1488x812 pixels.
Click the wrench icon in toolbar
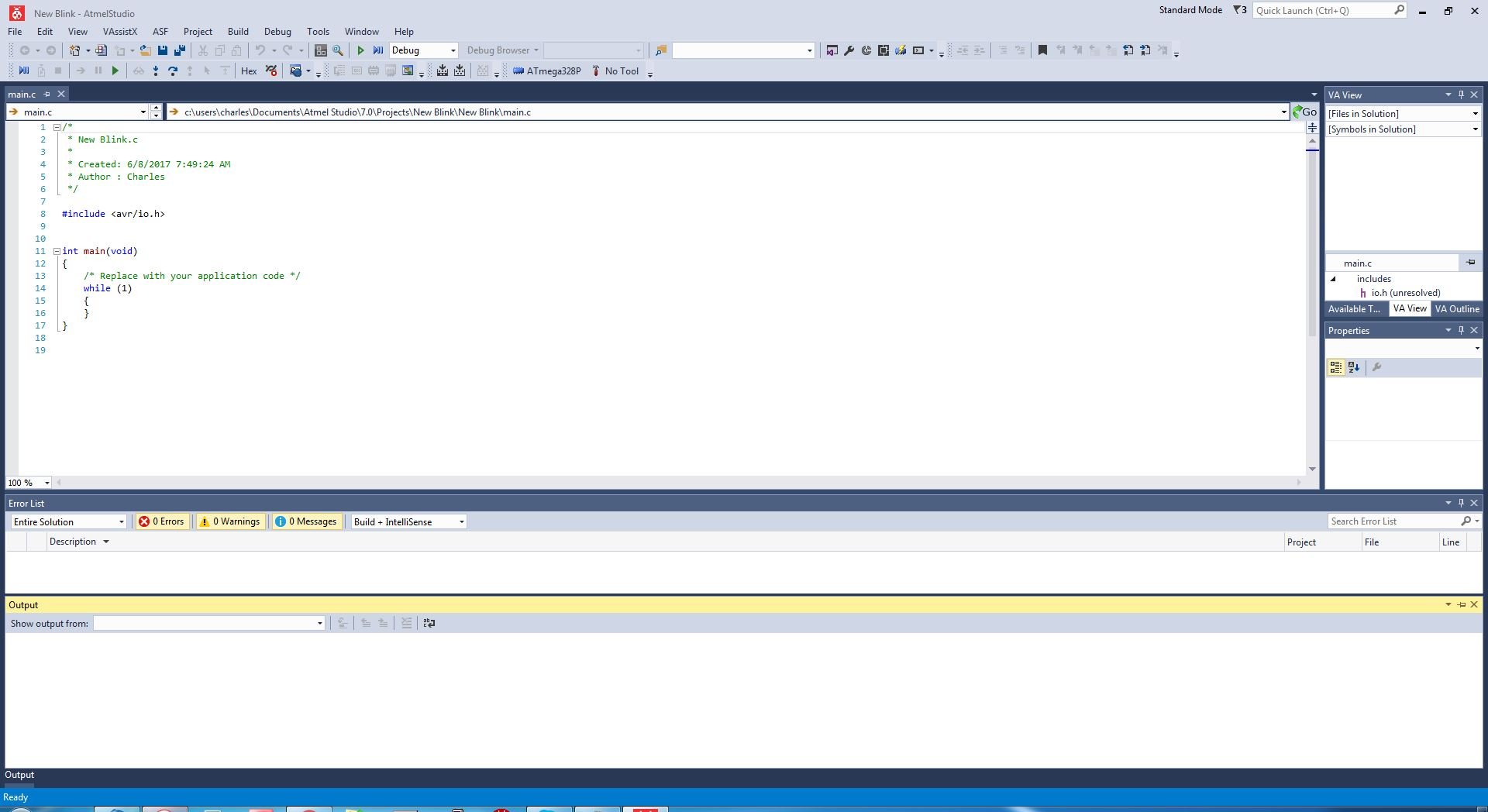[849, 50]
